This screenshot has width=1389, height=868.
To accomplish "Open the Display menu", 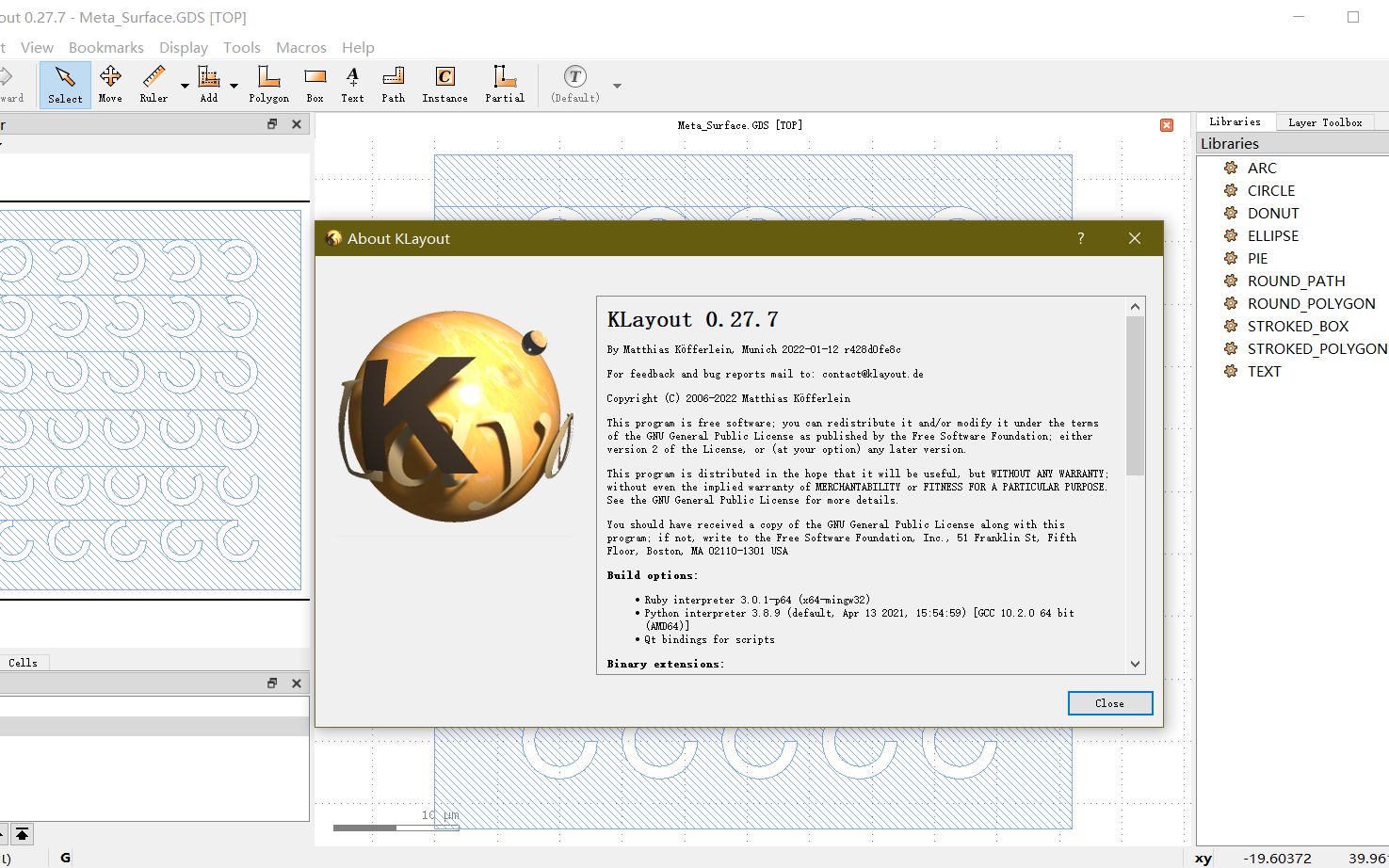I will coord(184,47).
